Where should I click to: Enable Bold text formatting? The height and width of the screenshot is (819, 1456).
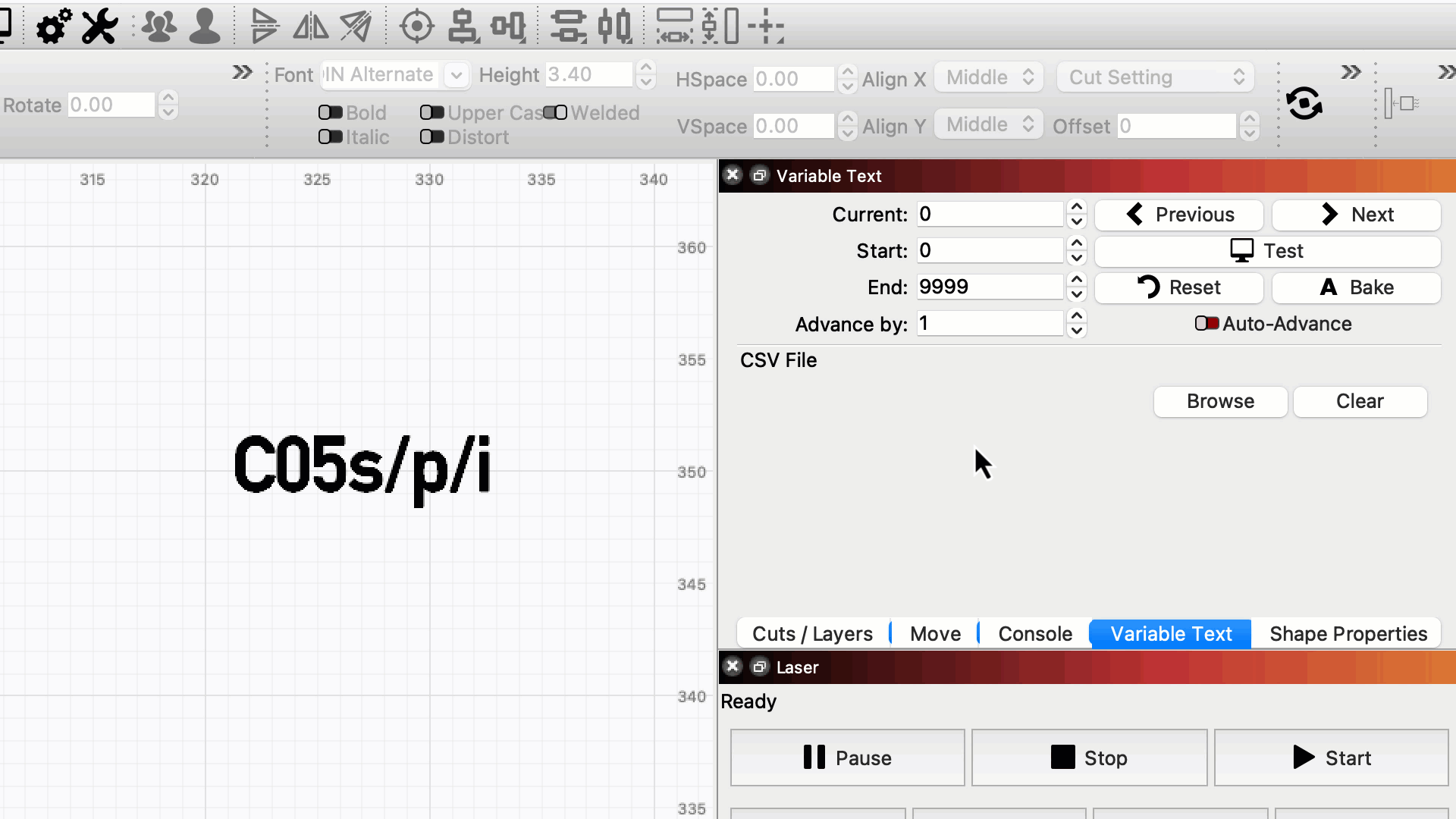(330, 112)
